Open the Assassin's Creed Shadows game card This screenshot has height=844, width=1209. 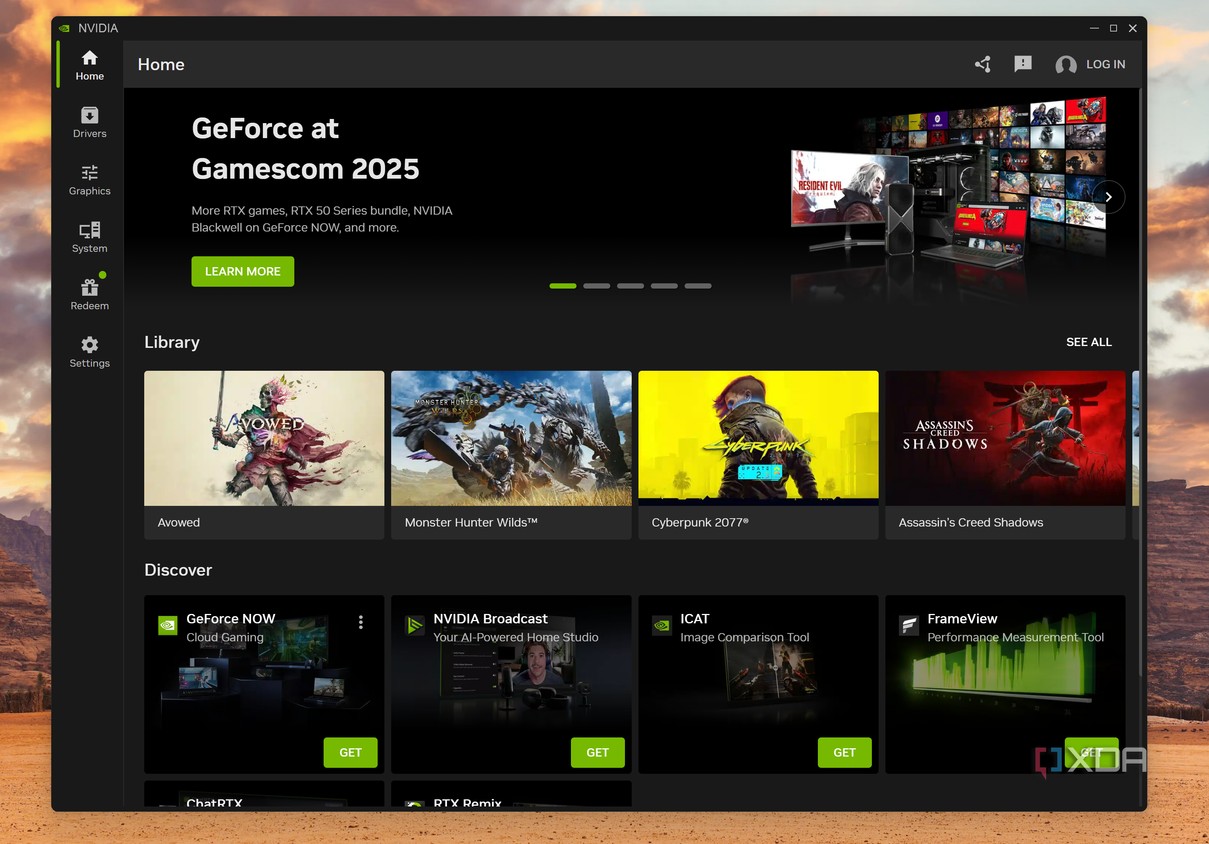1004,437
